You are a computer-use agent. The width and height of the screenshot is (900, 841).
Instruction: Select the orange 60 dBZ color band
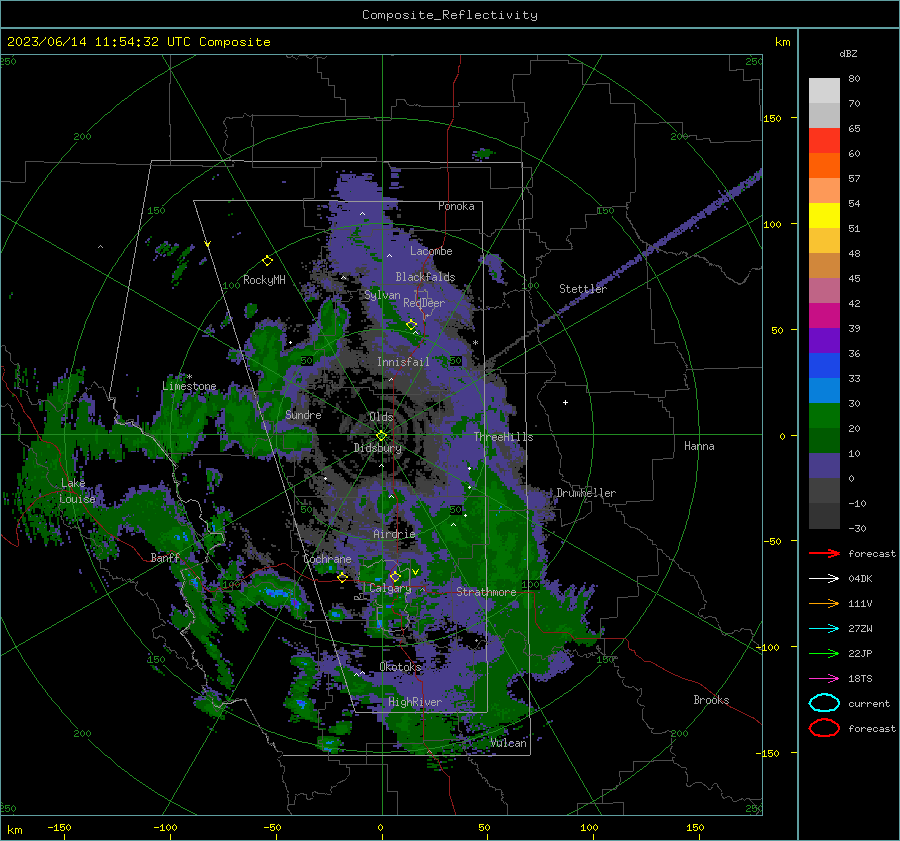[x=824, y=166]
